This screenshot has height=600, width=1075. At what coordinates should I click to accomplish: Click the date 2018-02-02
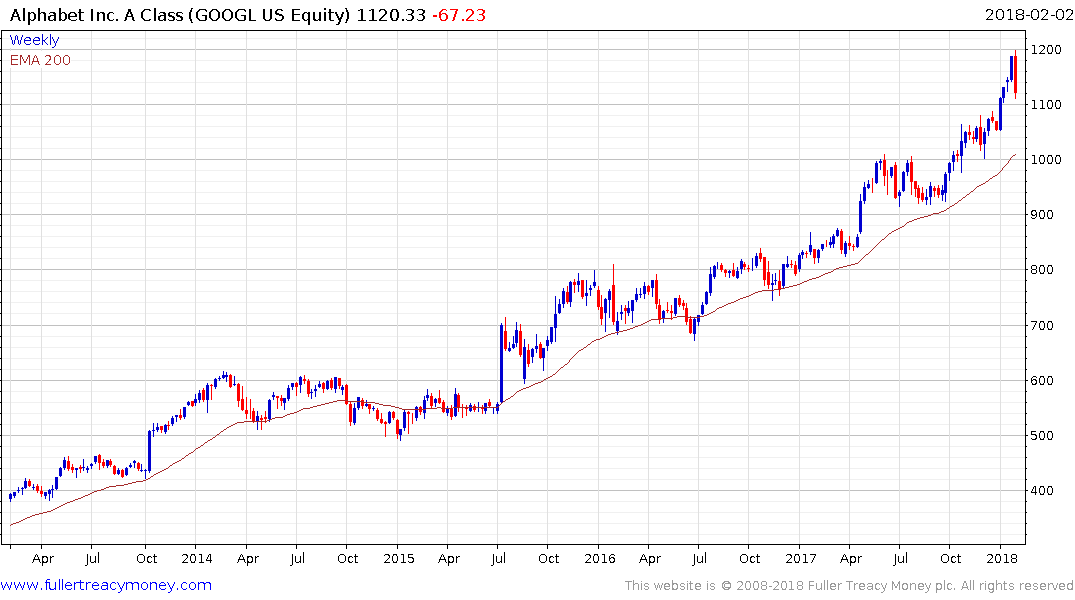1028,15
